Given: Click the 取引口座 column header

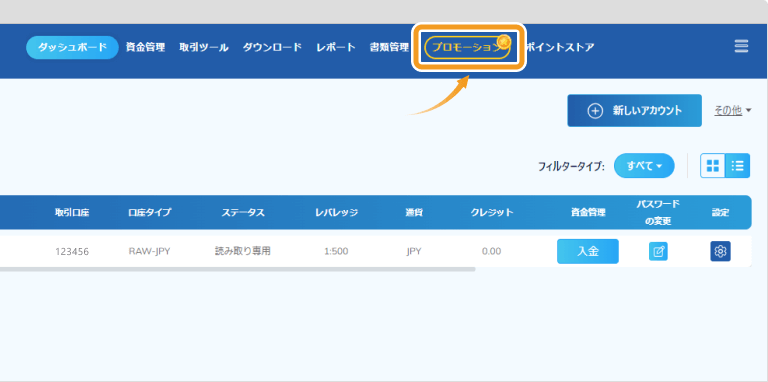Looking at the screenshot, I should click(72, 213).
